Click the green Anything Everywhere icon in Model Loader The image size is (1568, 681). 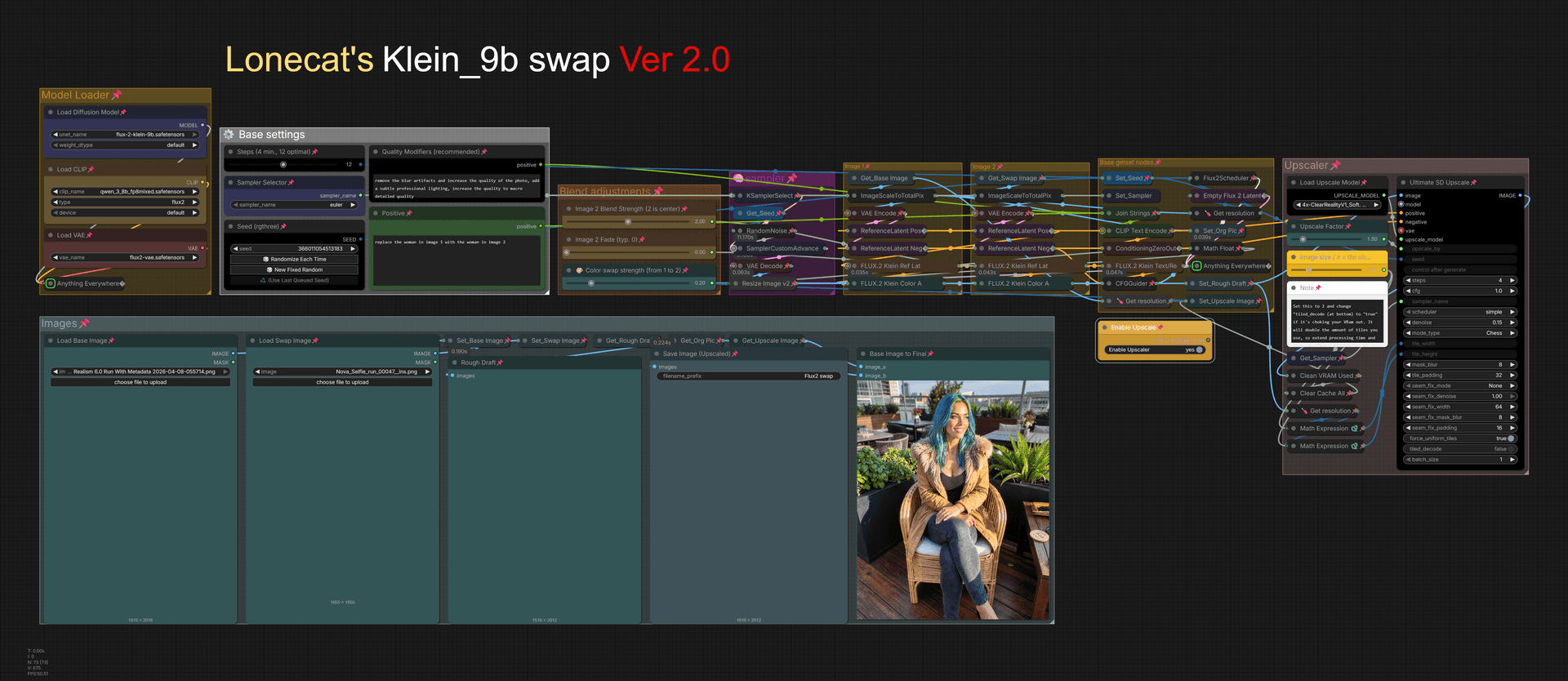point(51,284)
